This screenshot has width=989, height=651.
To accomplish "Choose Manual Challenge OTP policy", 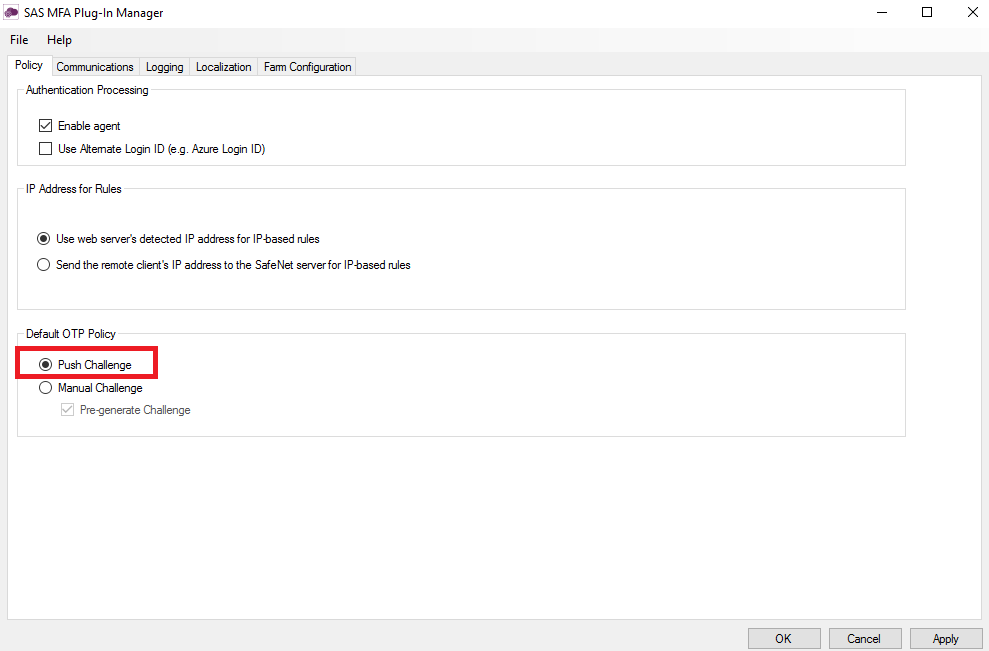I will tap(45, 388).
